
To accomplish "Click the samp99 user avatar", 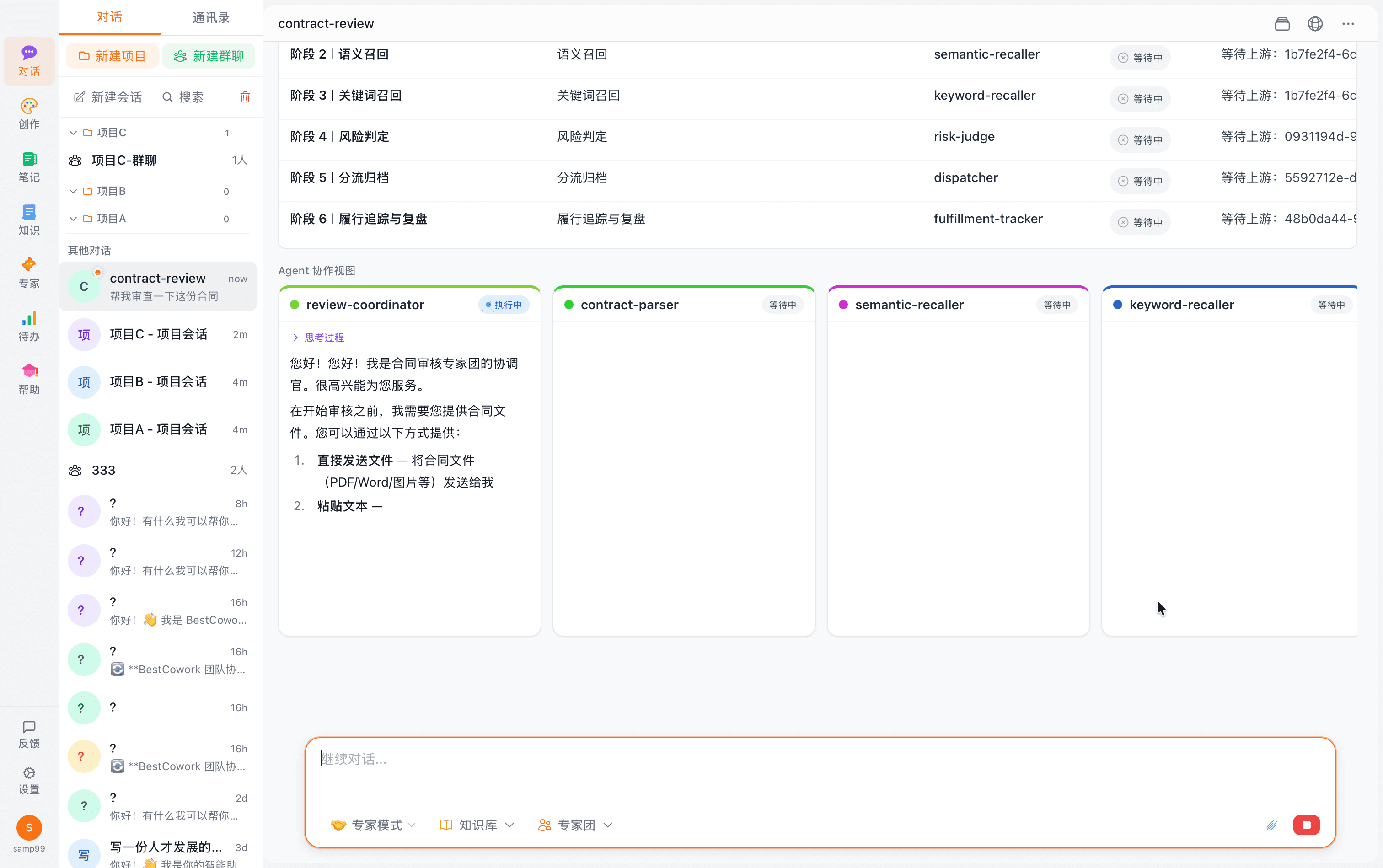I will click(x=29, y=828).
